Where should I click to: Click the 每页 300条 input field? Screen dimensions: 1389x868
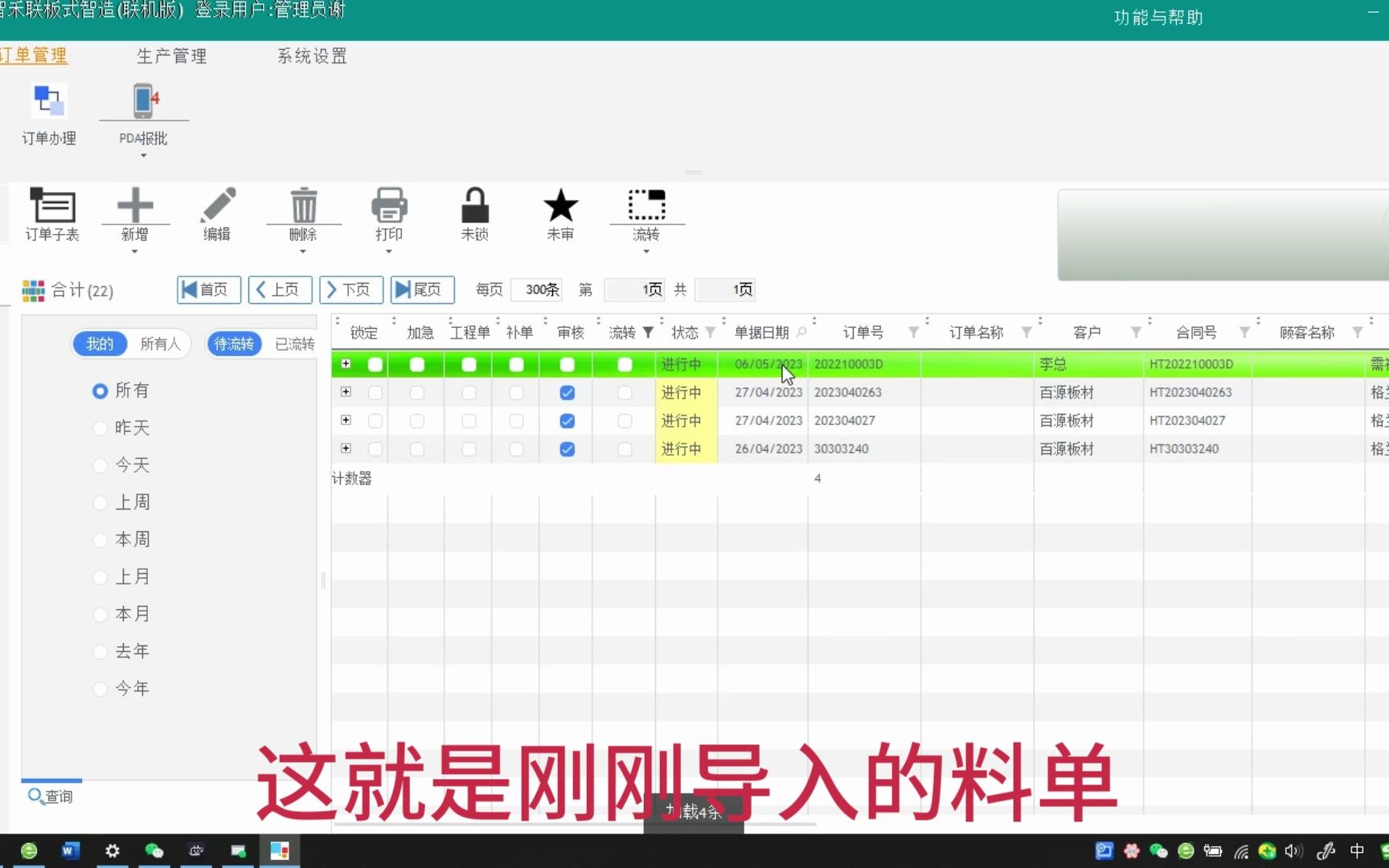(x=537, y=289)
